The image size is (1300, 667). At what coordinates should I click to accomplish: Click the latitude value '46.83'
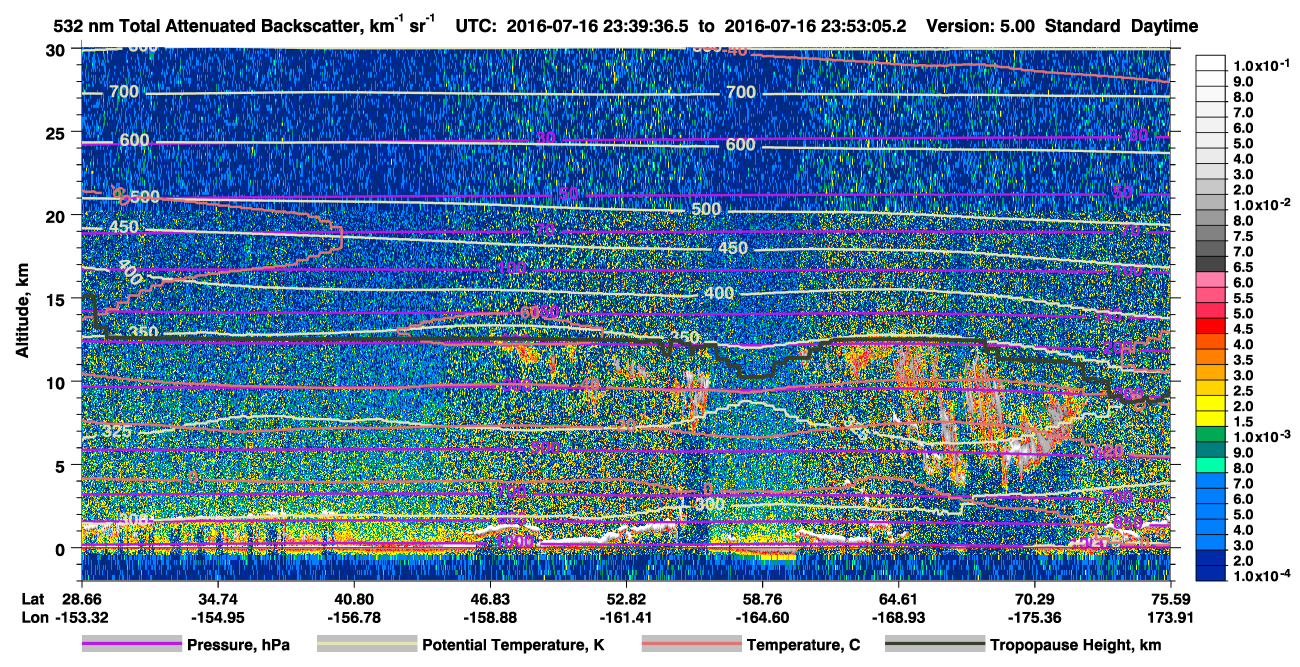pos(489,598)
